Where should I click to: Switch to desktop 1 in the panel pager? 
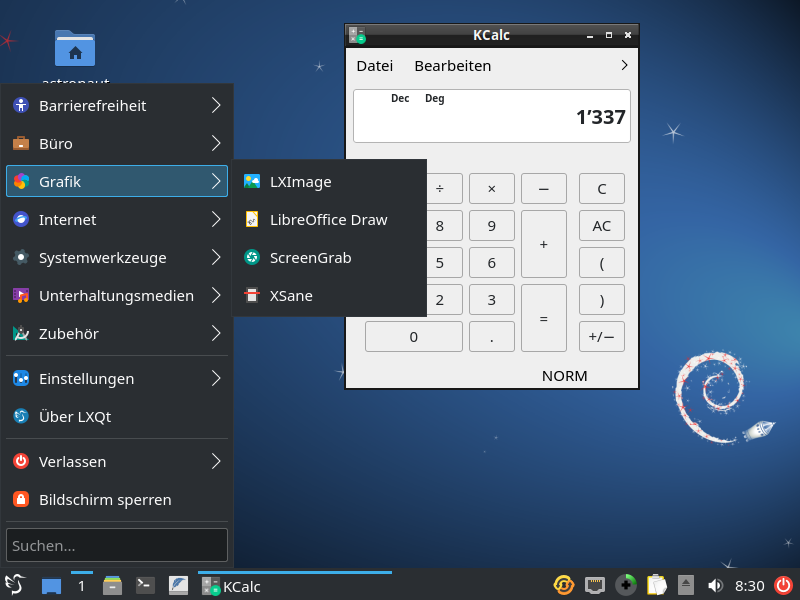[x=82, y=586]
